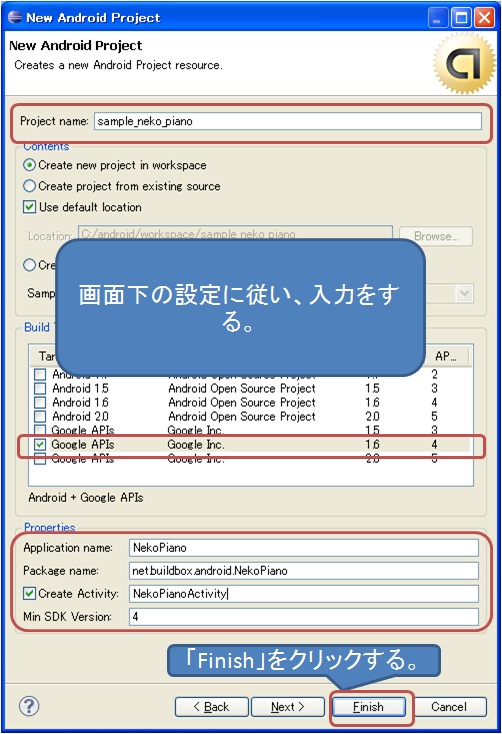Click the Android wizard badge icon

464,63
